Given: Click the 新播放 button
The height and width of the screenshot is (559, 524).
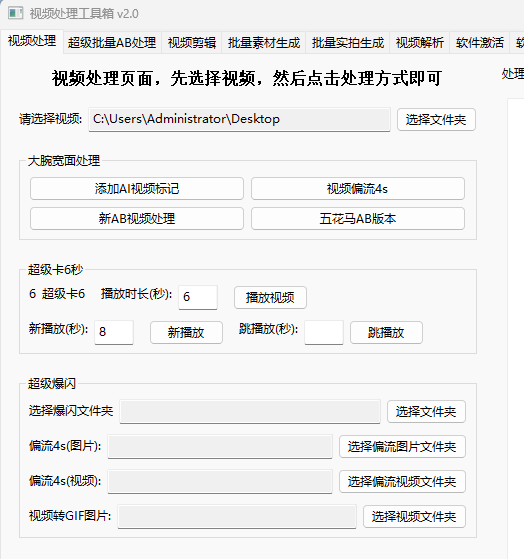Looking at the screenshot, I should click(186, 333).
